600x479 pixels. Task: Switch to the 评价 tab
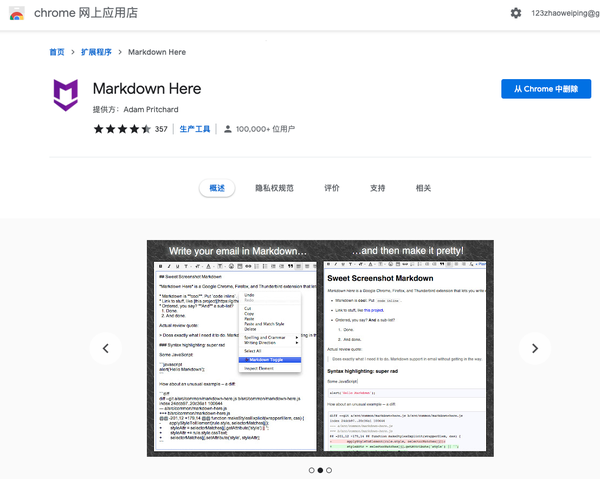tap(332, 188)
